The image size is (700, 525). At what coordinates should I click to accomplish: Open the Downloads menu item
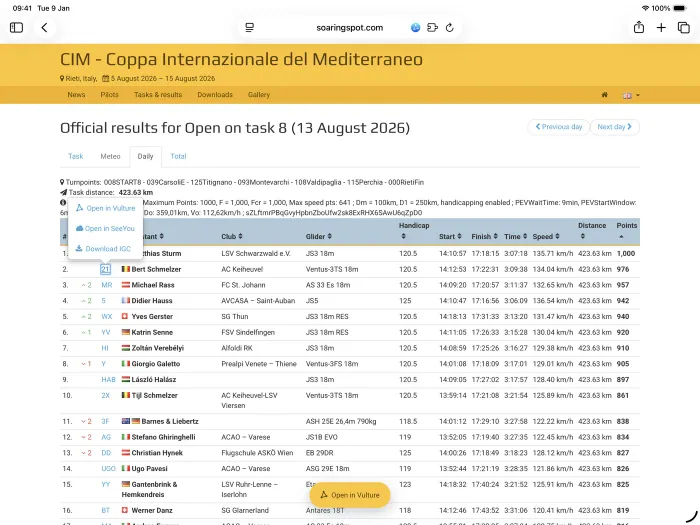click(x=215, y=95)
